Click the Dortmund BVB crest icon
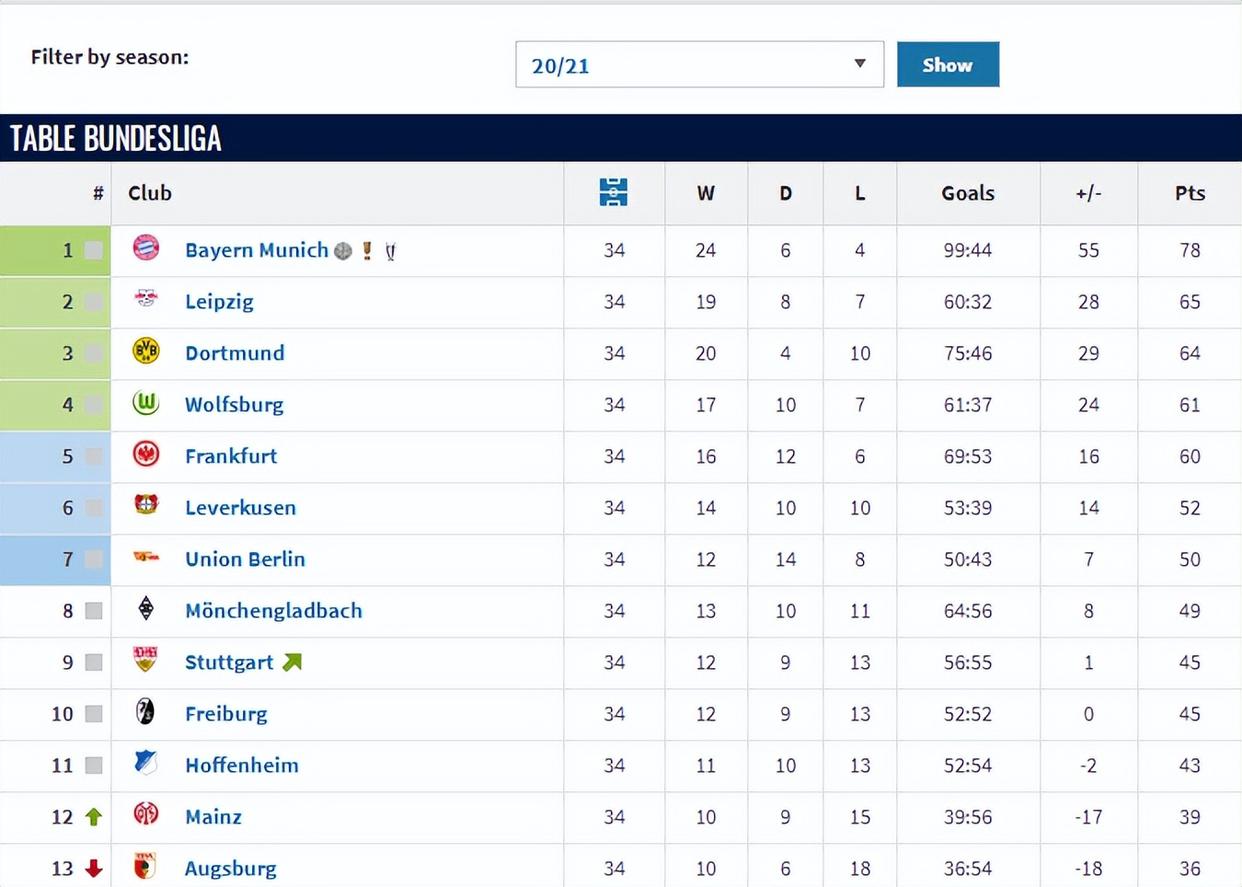Viewport: 1242px width, 887px height. click(x=146, y=352)
